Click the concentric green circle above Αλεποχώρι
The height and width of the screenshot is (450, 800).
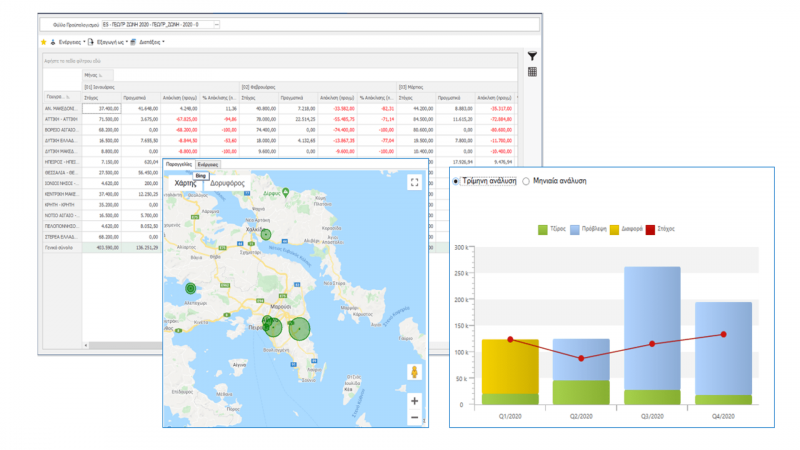pyautogui.click(x=190, y=288)
